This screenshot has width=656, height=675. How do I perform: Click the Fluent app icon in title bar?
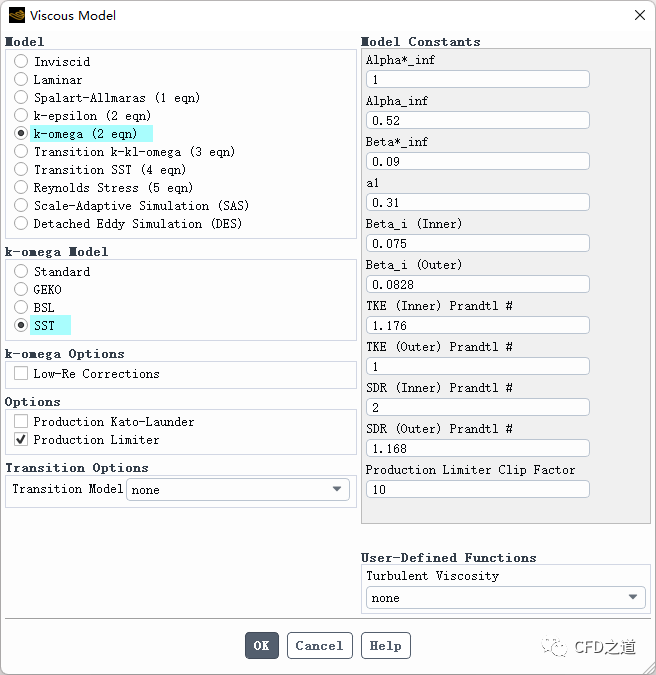tap(17, 15)
